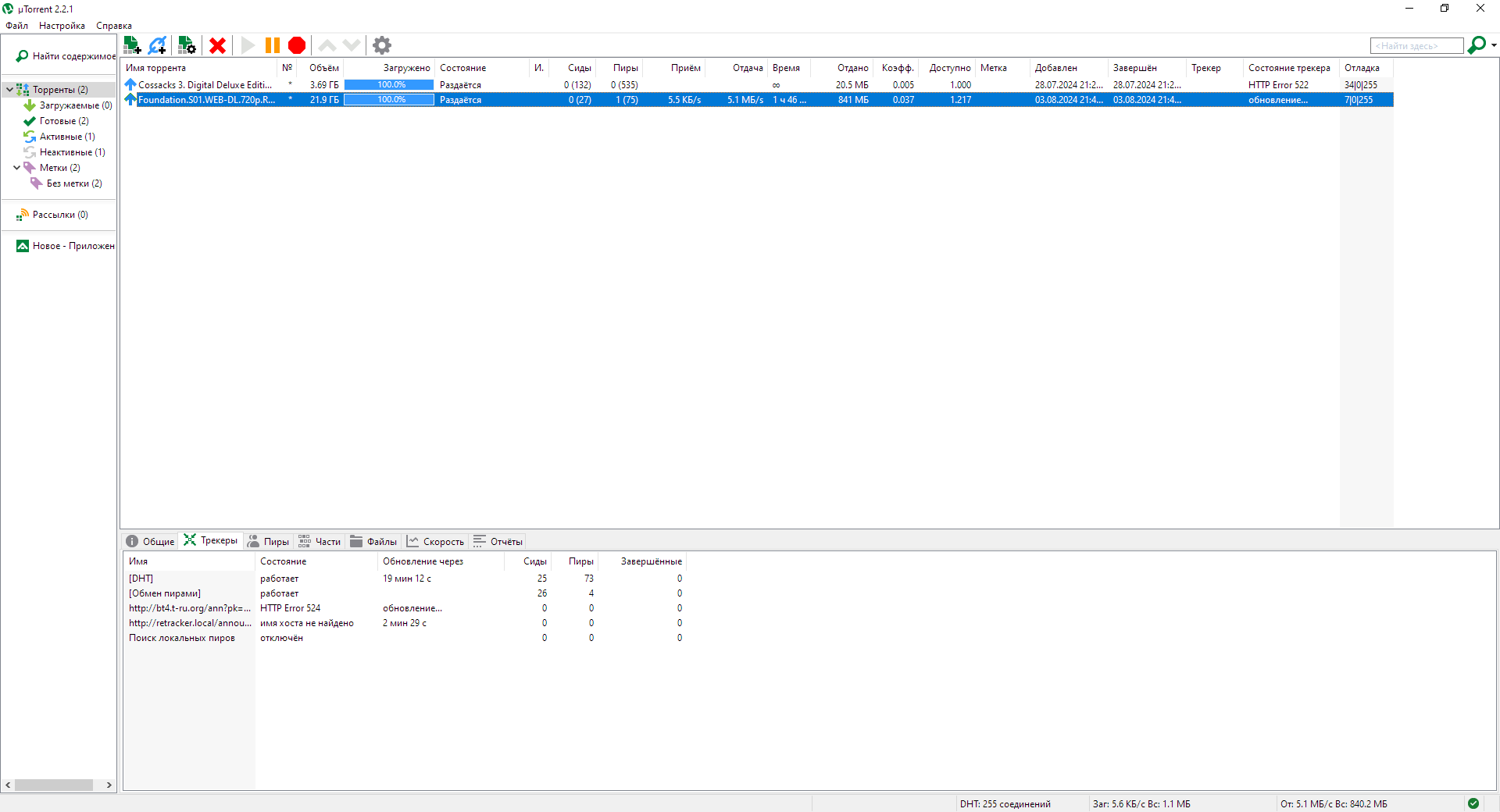This screenshot has width=1500, height=812.
Task: Collapse the 'Торренты (2)' tree chevron
Action: pos(9,90)
